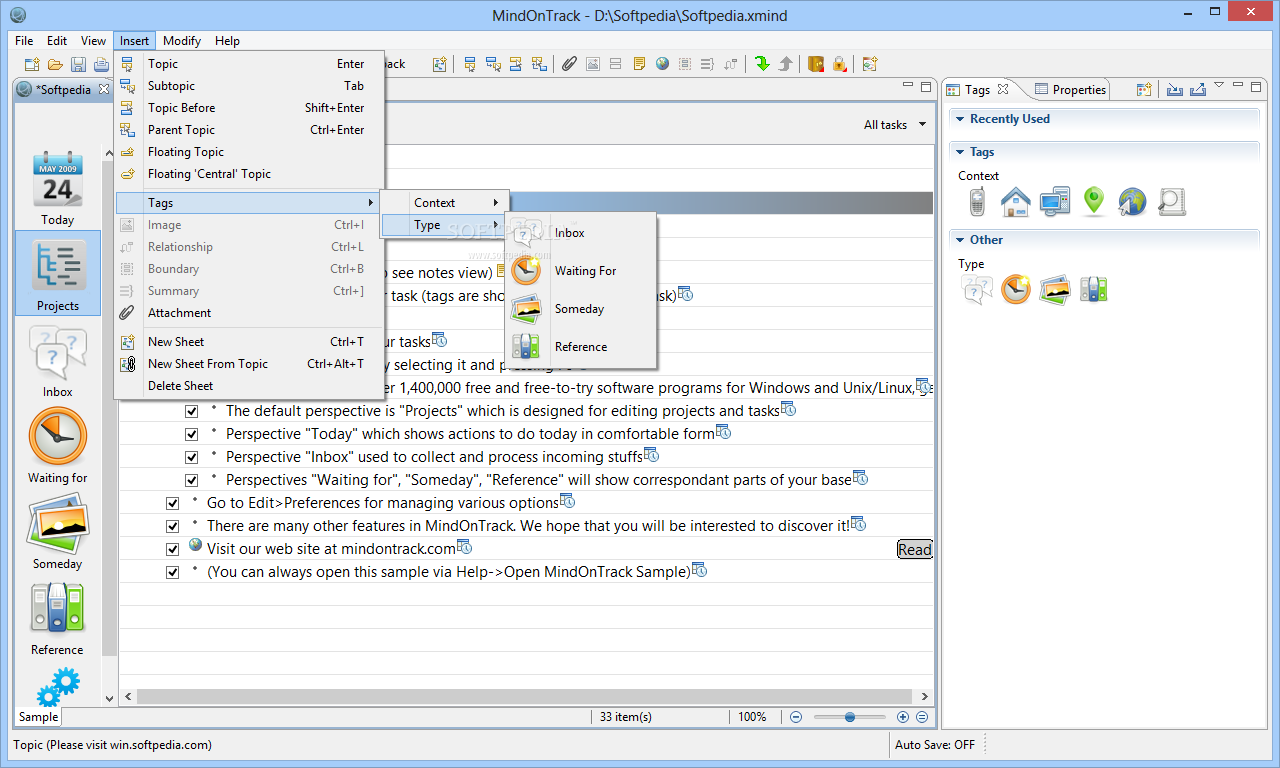
Task: Apply the computer context tag icon
Action: pyautogui.click(x=1055, y=202)
